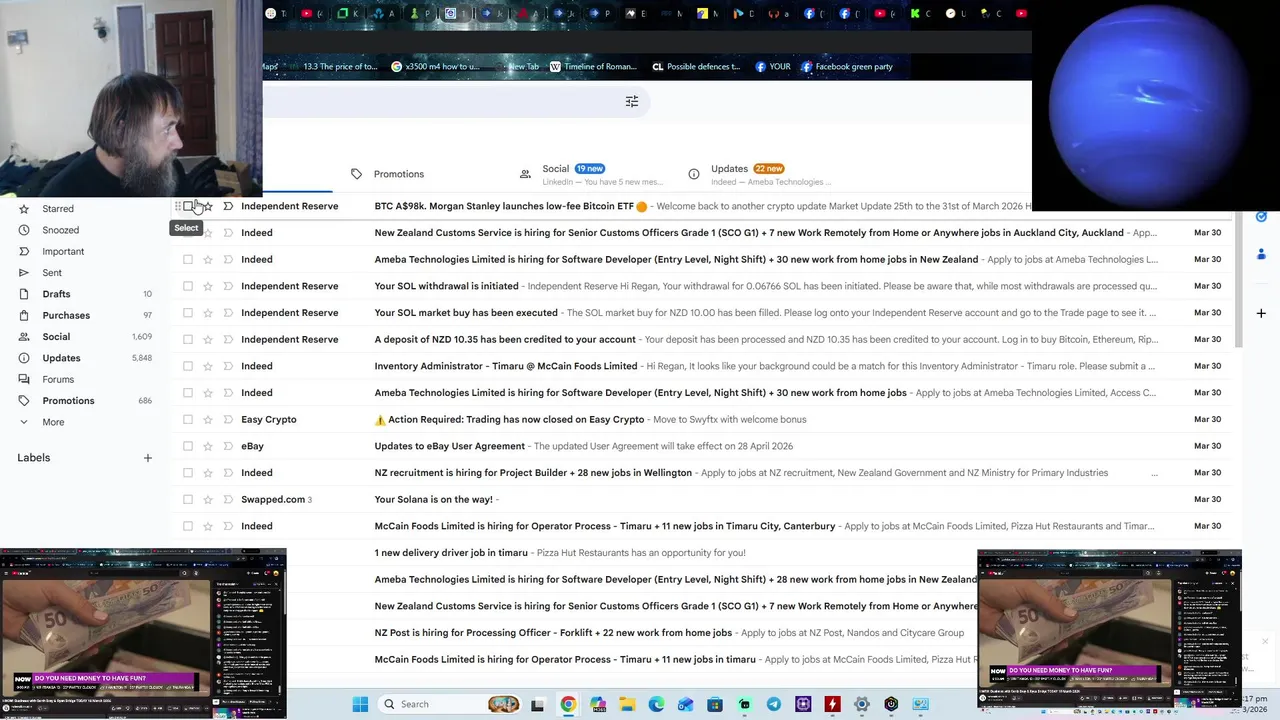Open Social category in left sidebar

tap(56, 337)
